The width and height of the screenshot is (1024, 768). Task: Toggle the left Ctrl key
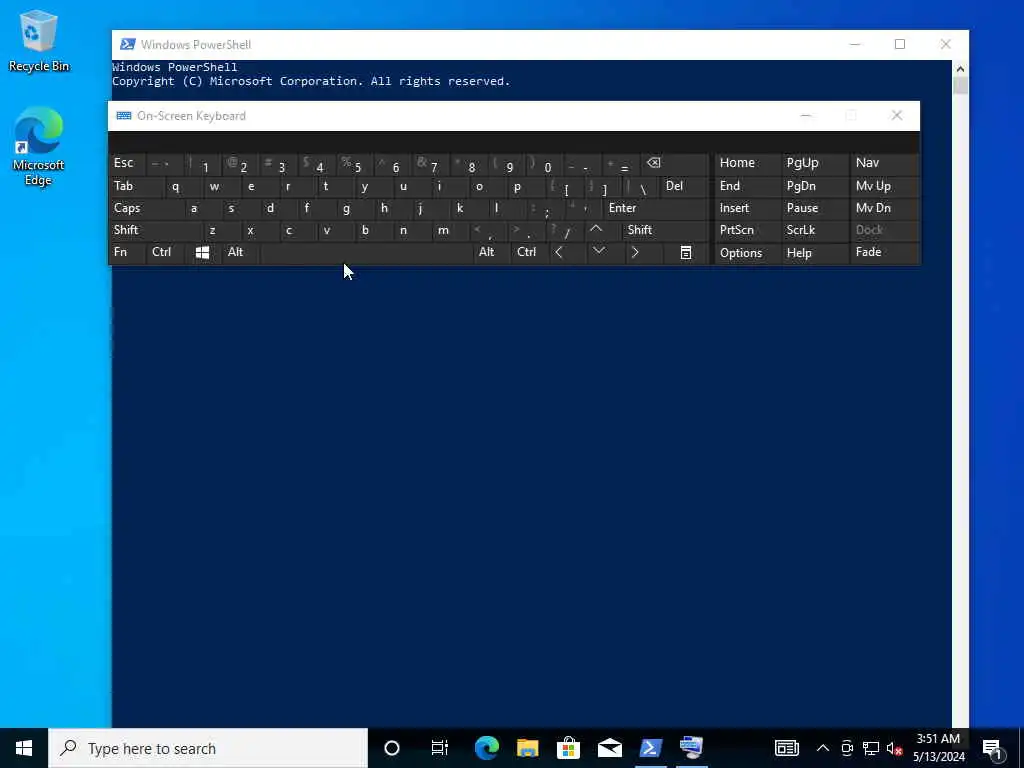[x=165, y=253]
